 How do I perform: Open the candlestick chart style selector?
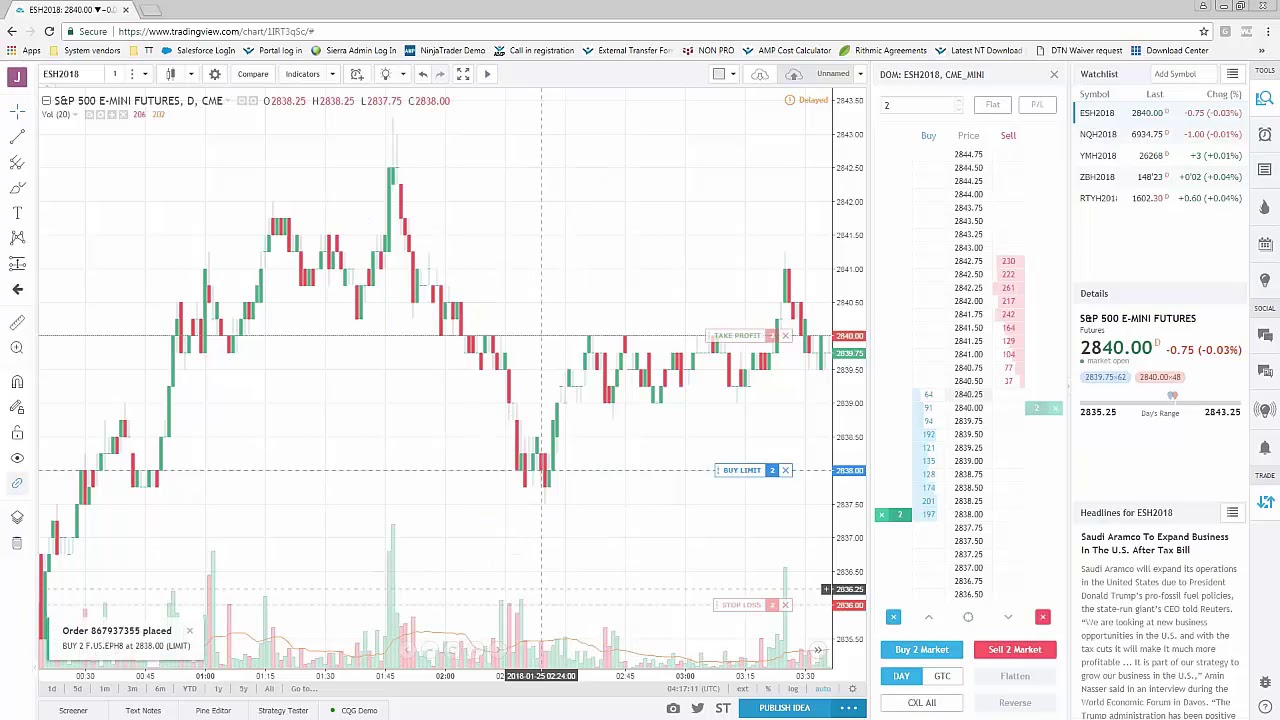[170, 74]
